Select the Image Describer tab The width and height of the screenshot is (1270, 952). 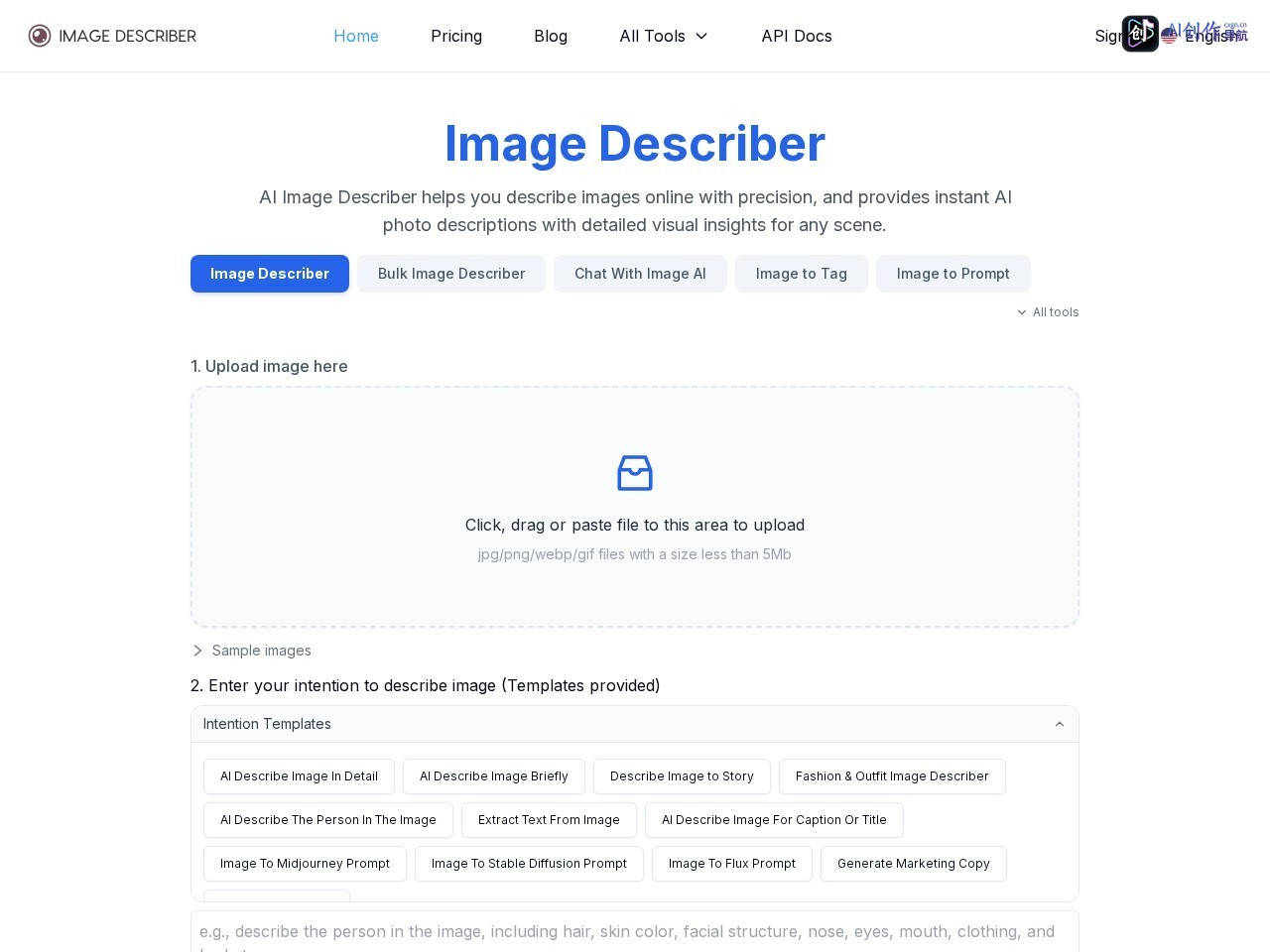(270, 274)
